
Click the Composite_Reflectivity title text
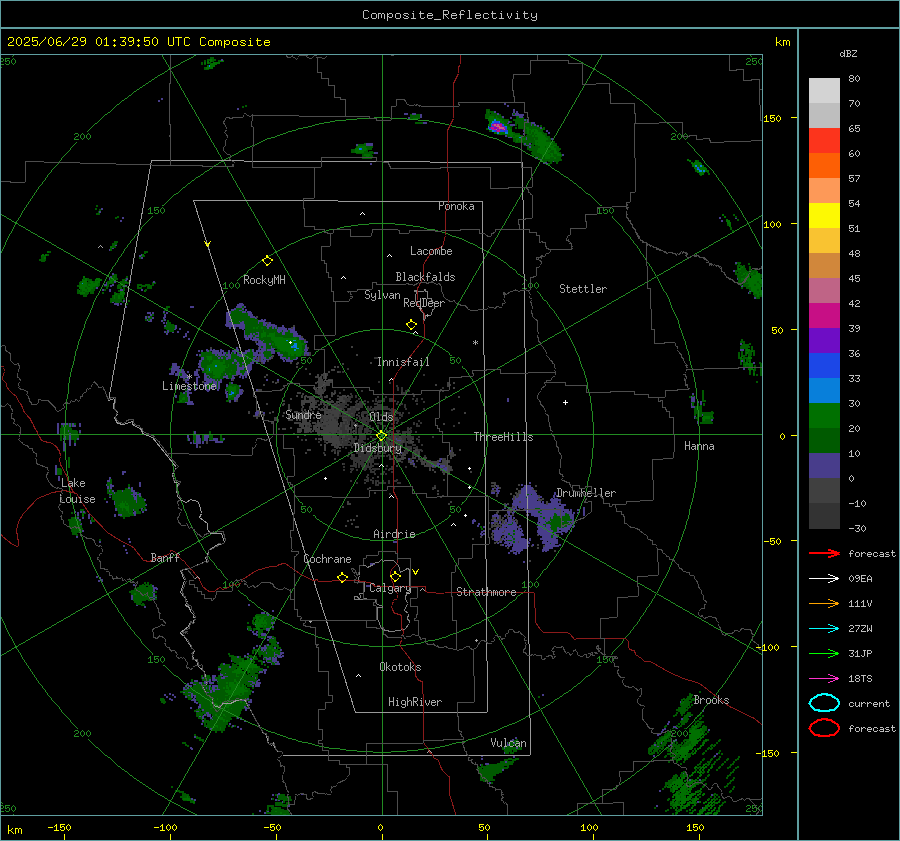[450, 15]
